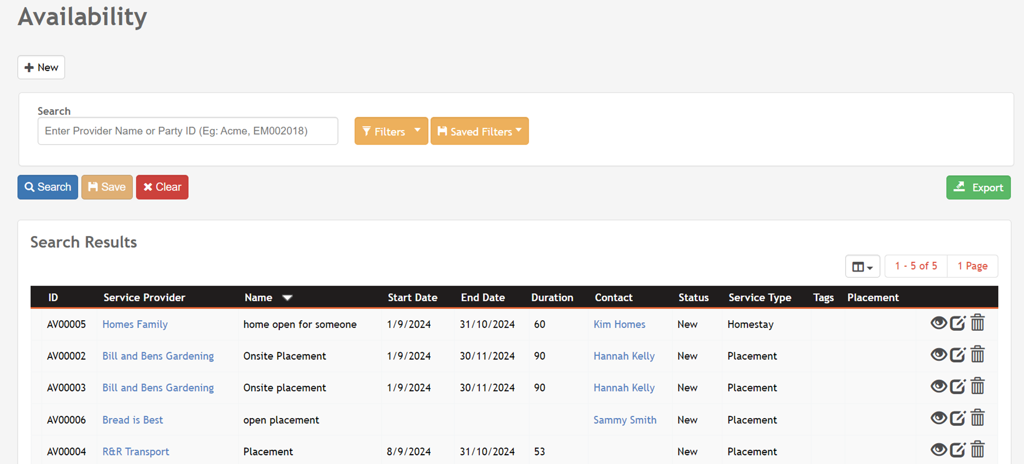Click the blue Search button
Image resolution: width=1024 pixels, height=464 pixels.
coord(48,187)
